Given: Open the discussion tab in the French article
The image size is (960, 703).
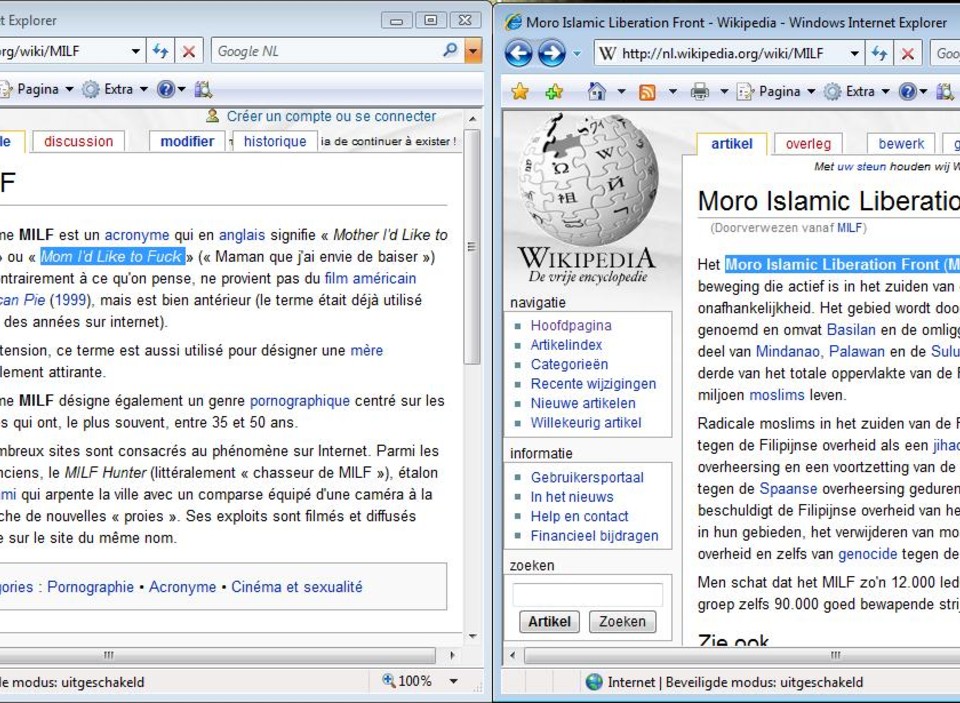Looking at the screenshot, I should pyautogui.click(x=78, y=141).
